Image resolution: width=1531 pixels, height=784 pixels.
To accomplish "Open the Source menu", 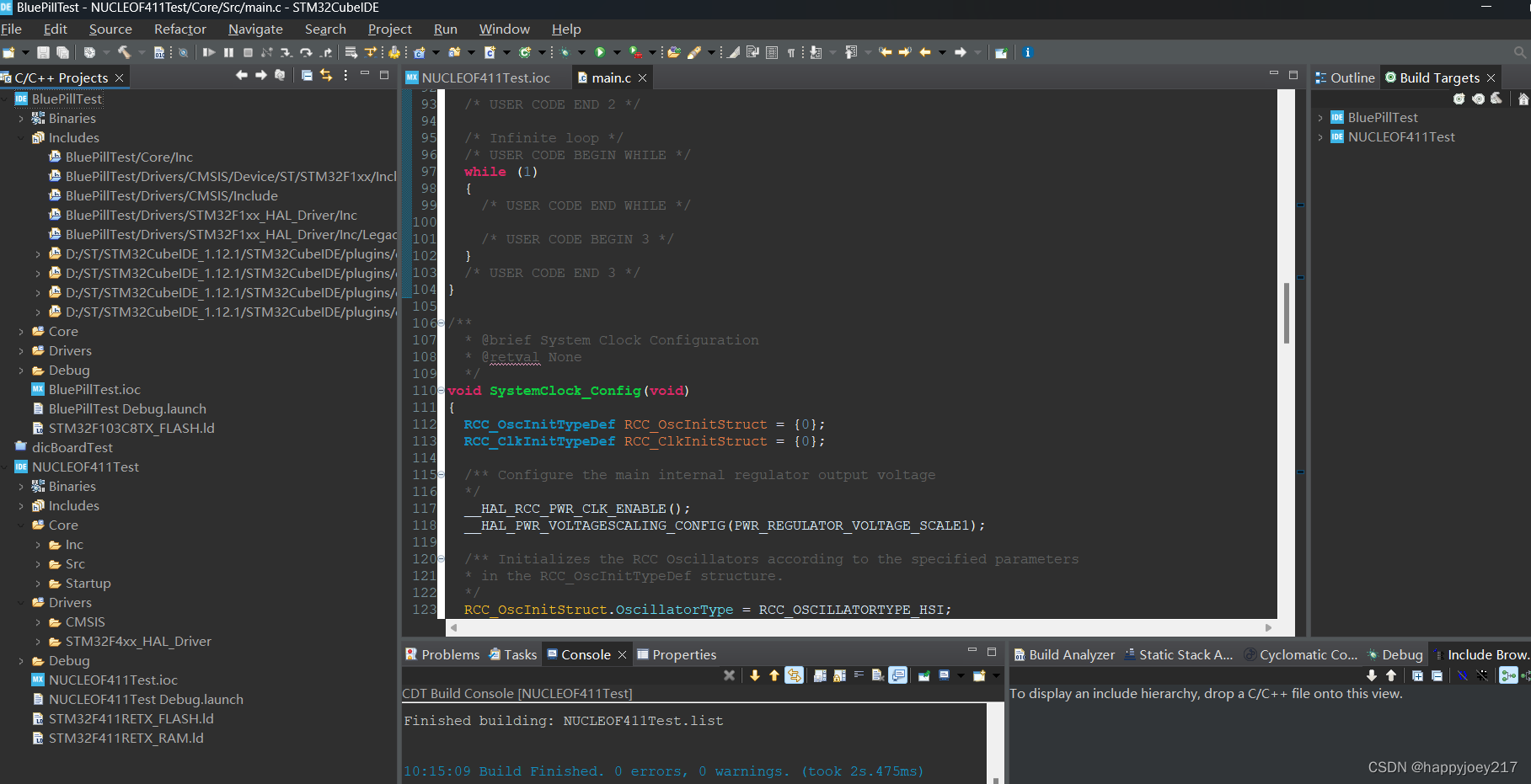I will (110, 29).
